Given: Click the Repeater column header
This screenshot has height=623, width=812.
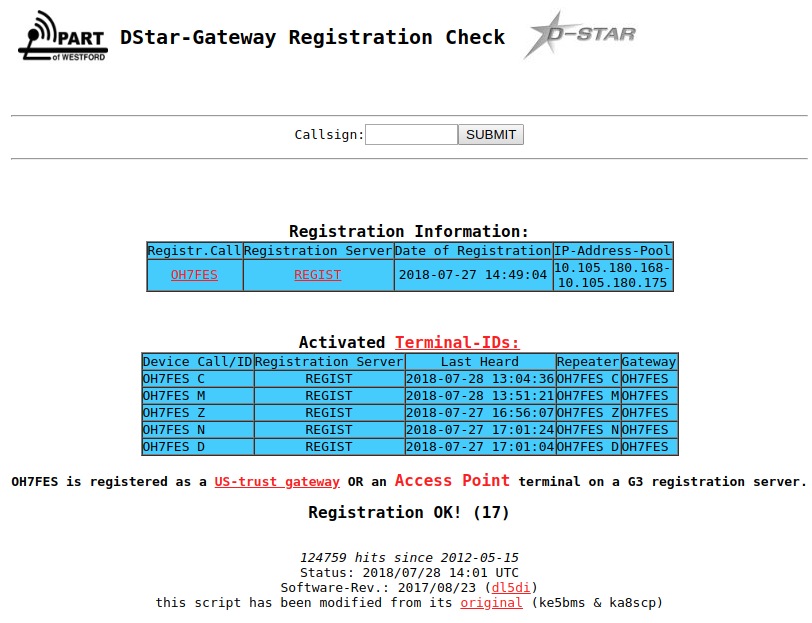Looking at the screenshot, I should (x=588, y=361).
